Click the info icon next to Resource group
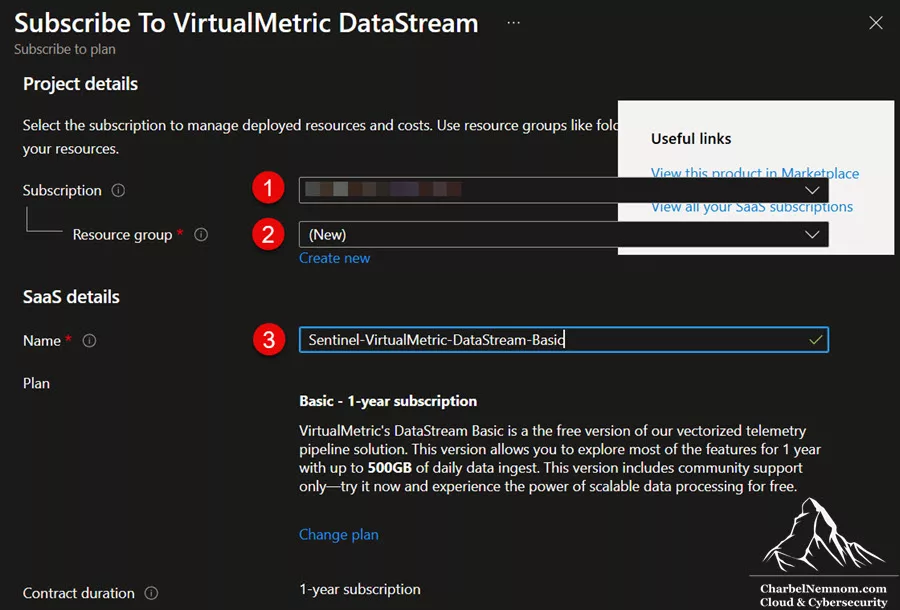 pos(201,235)
